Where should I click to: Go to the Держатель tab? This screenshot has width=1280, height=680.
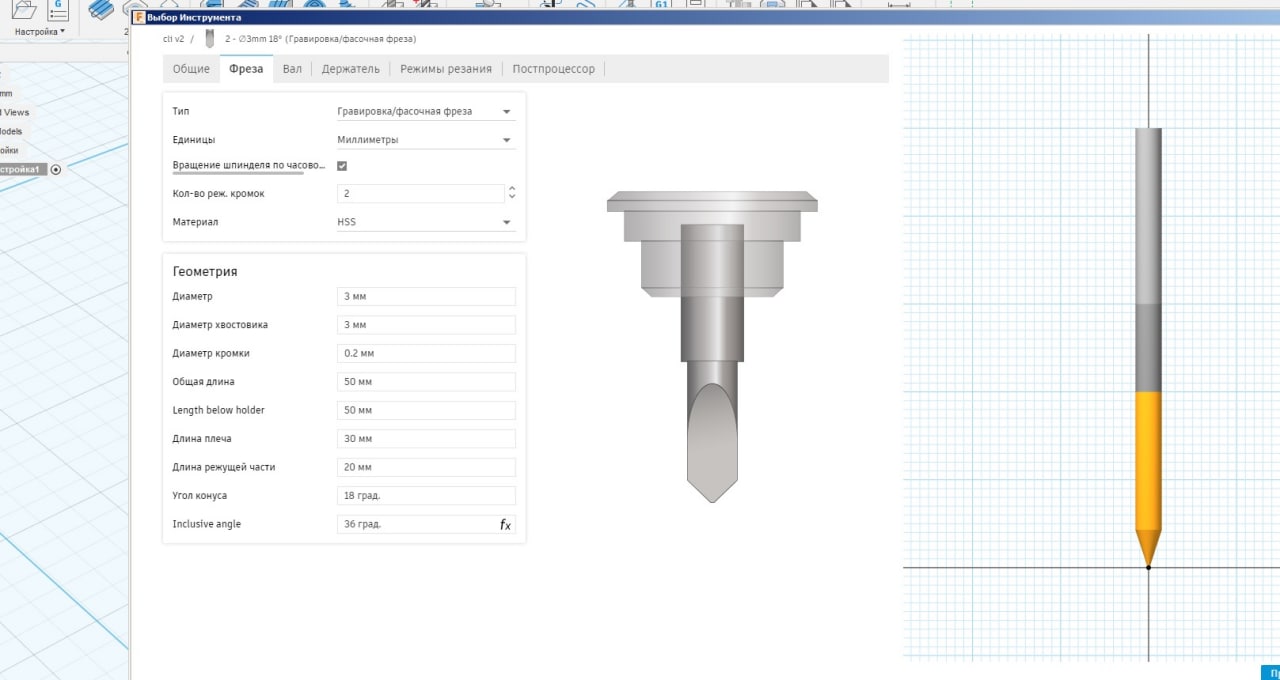pyautogui.click(x=351, y=69)
